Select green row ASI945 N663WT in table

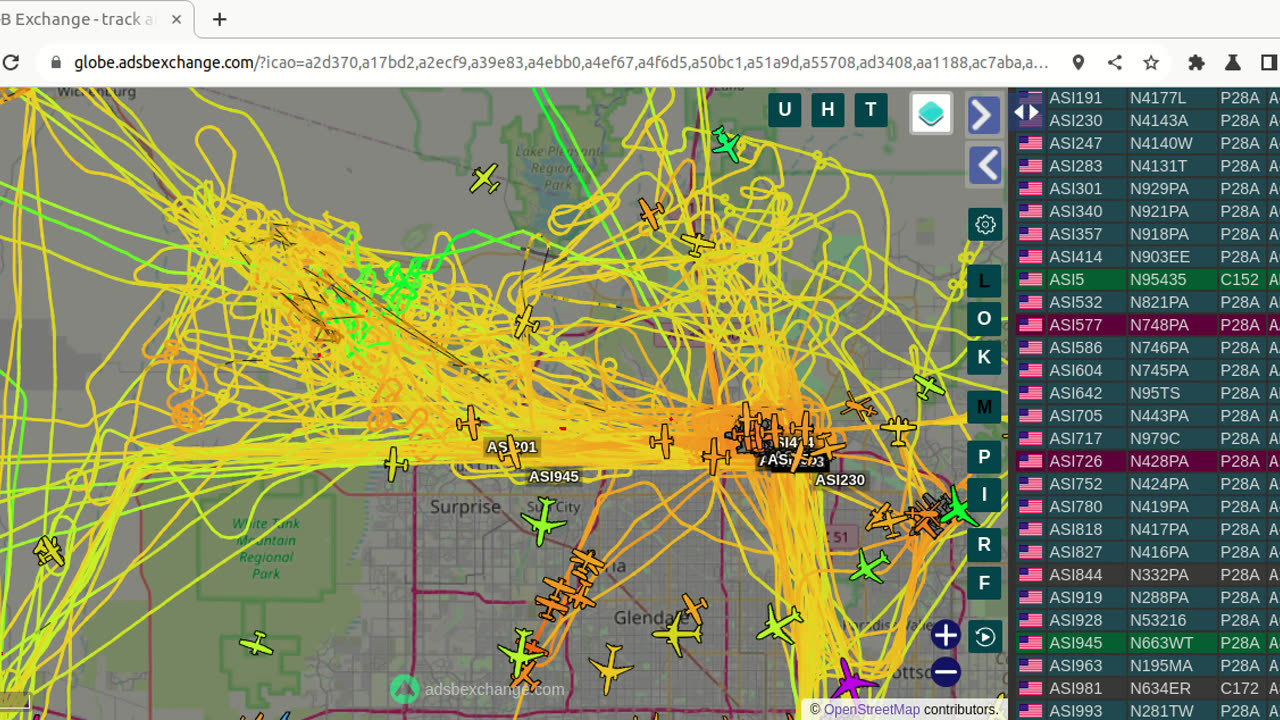tap(1148, 644)
